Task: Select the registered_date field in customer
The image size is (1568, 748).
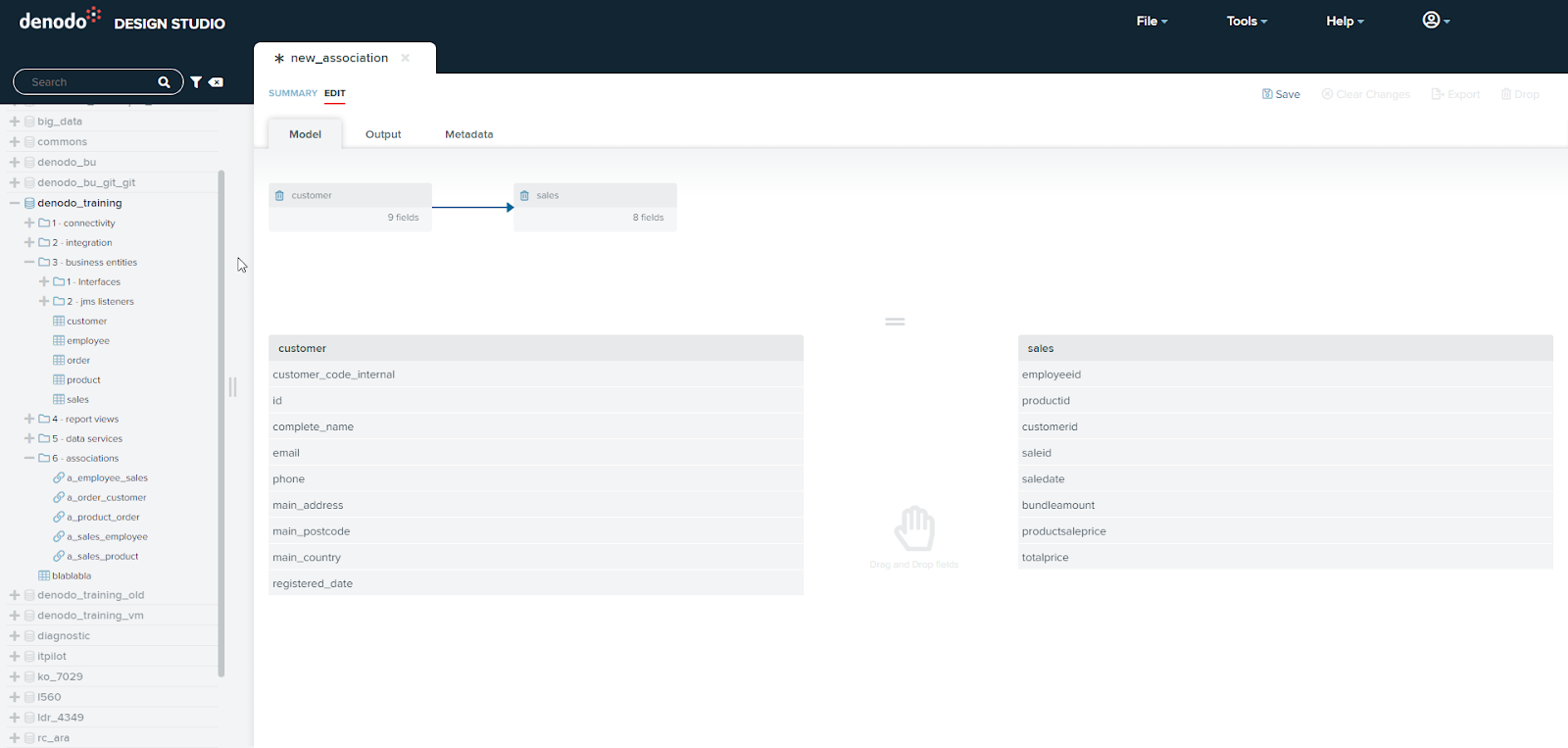Action: [x=536, y=583]
